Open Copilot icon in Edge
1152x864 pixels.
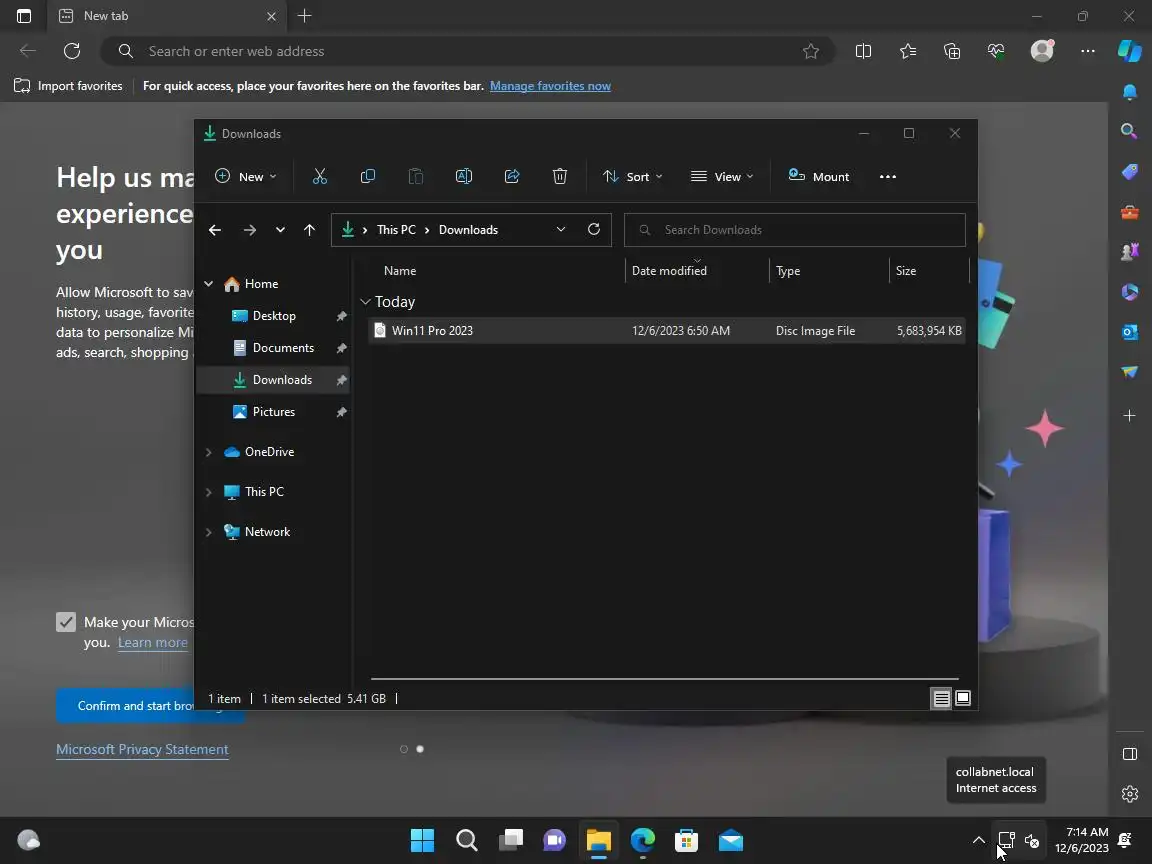point(1130,51)
